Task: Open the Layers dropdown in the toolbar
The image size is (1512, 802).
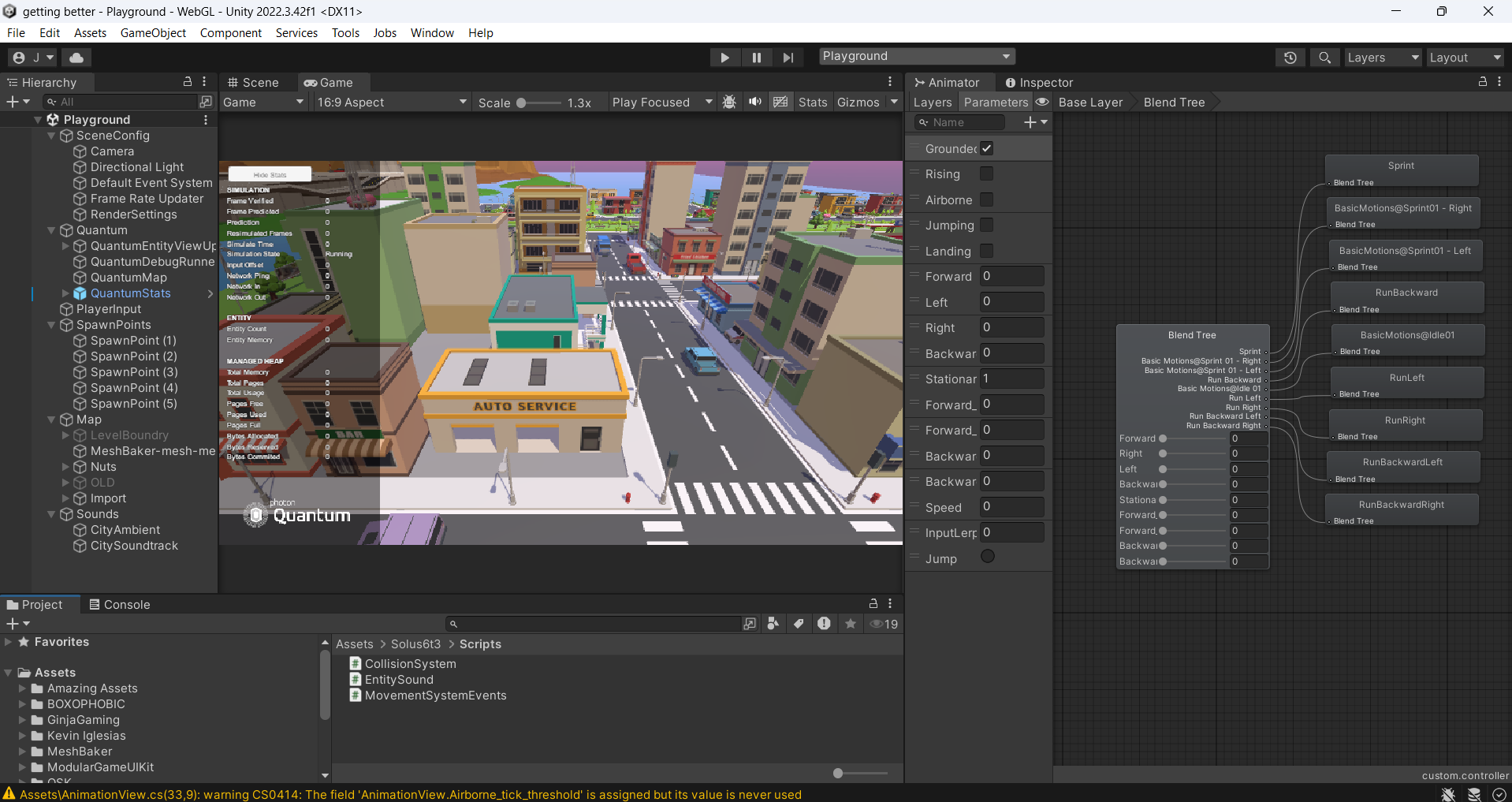Action: coord(1381,58)
